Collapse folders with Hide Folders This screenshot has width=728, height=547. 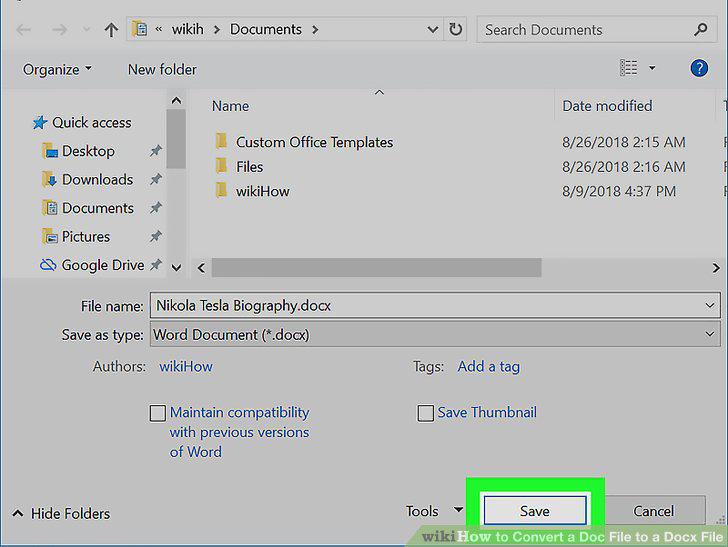pyautogui.click(x=61, y=514)
